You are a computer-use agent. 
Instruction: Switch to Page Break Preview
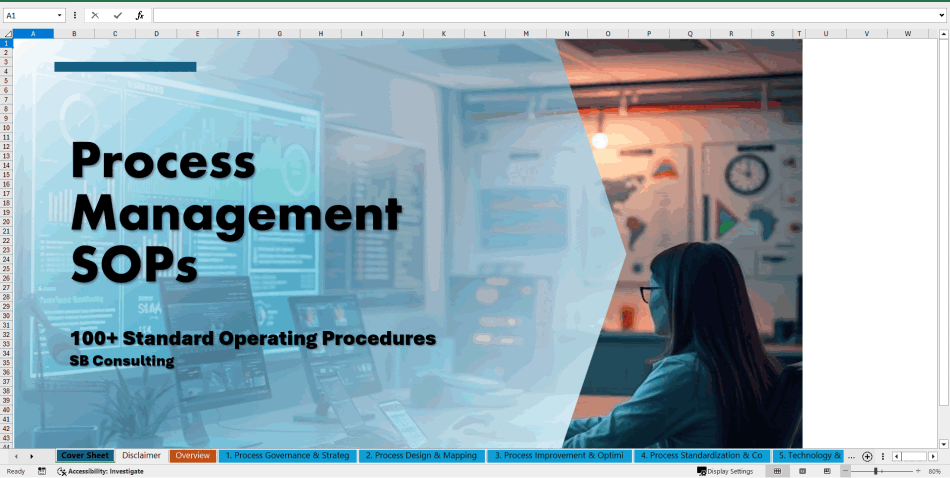(825, 471)
